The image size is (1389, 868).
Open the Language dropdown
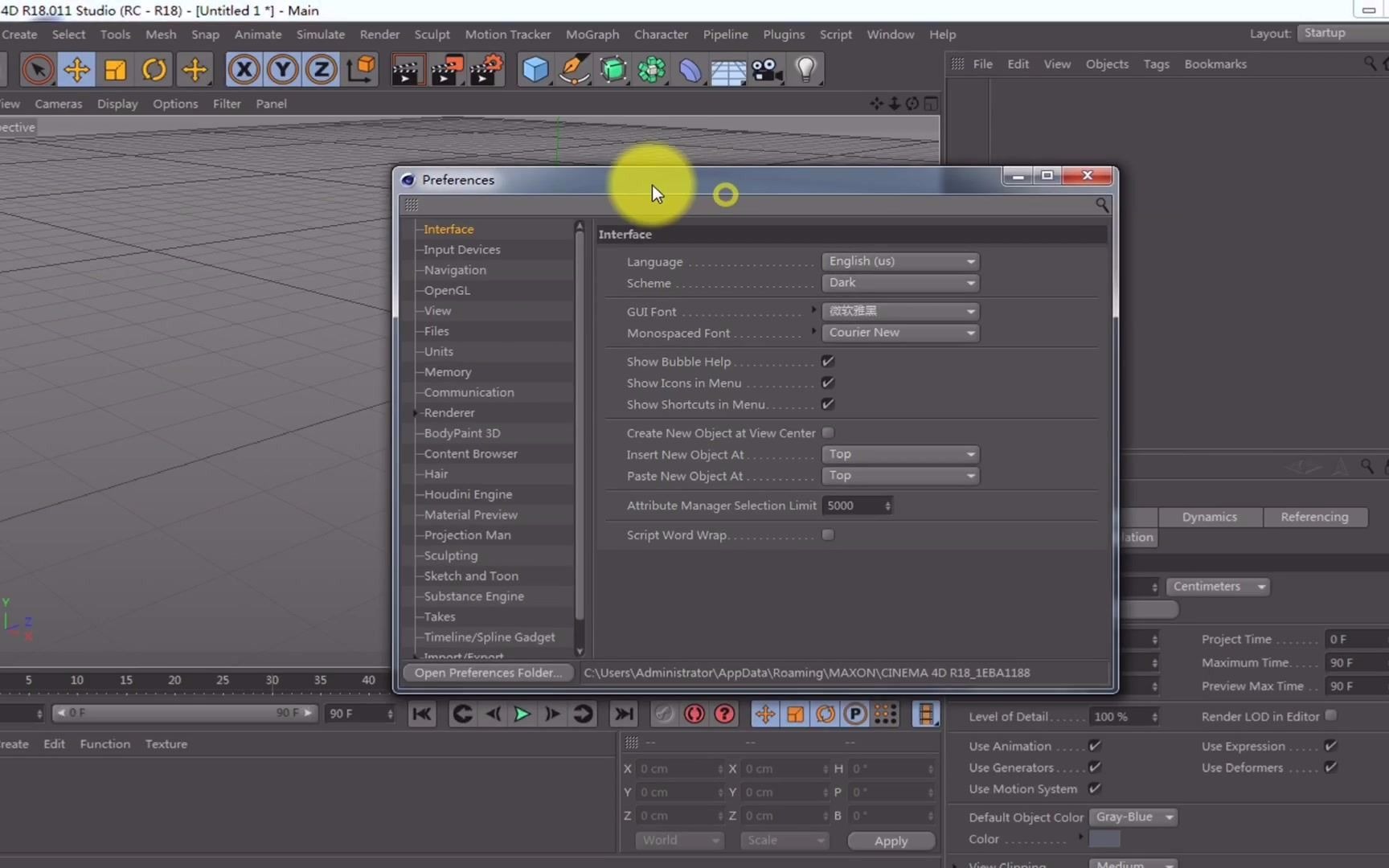click(x=899, y=261)
